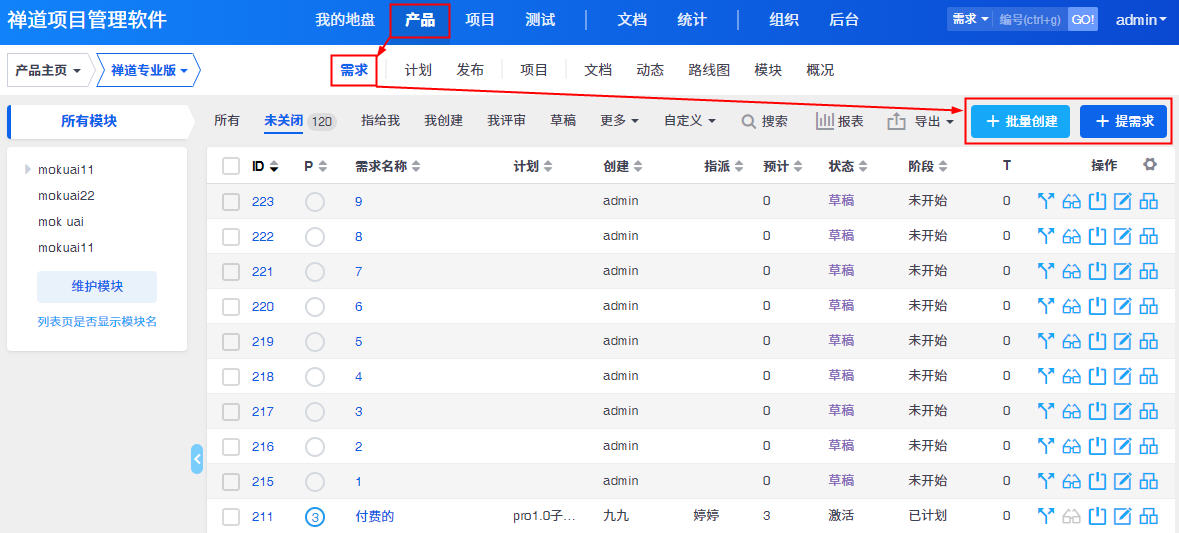This screenshot has height=533, width=1179.
Task: Collapse the left module sidebar with arrow handle
Action: coord(197,459)
